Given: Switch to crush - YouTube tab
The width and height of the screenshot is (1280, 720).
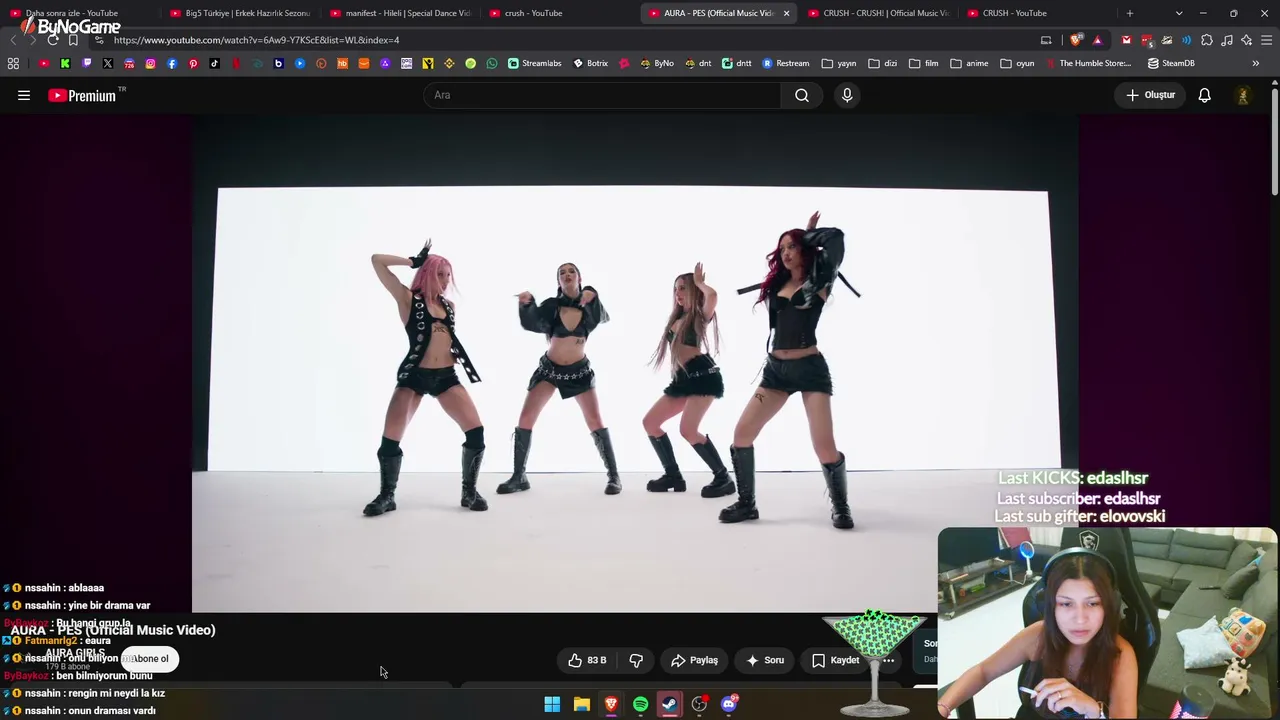Looking at the screenshot, I should 560,13.
